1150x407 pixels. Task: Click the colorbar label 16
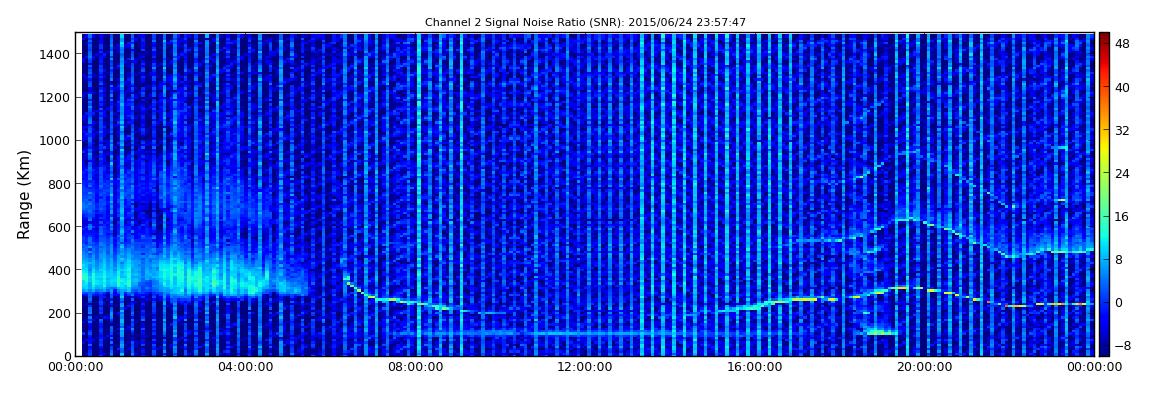coord(1122,216)
